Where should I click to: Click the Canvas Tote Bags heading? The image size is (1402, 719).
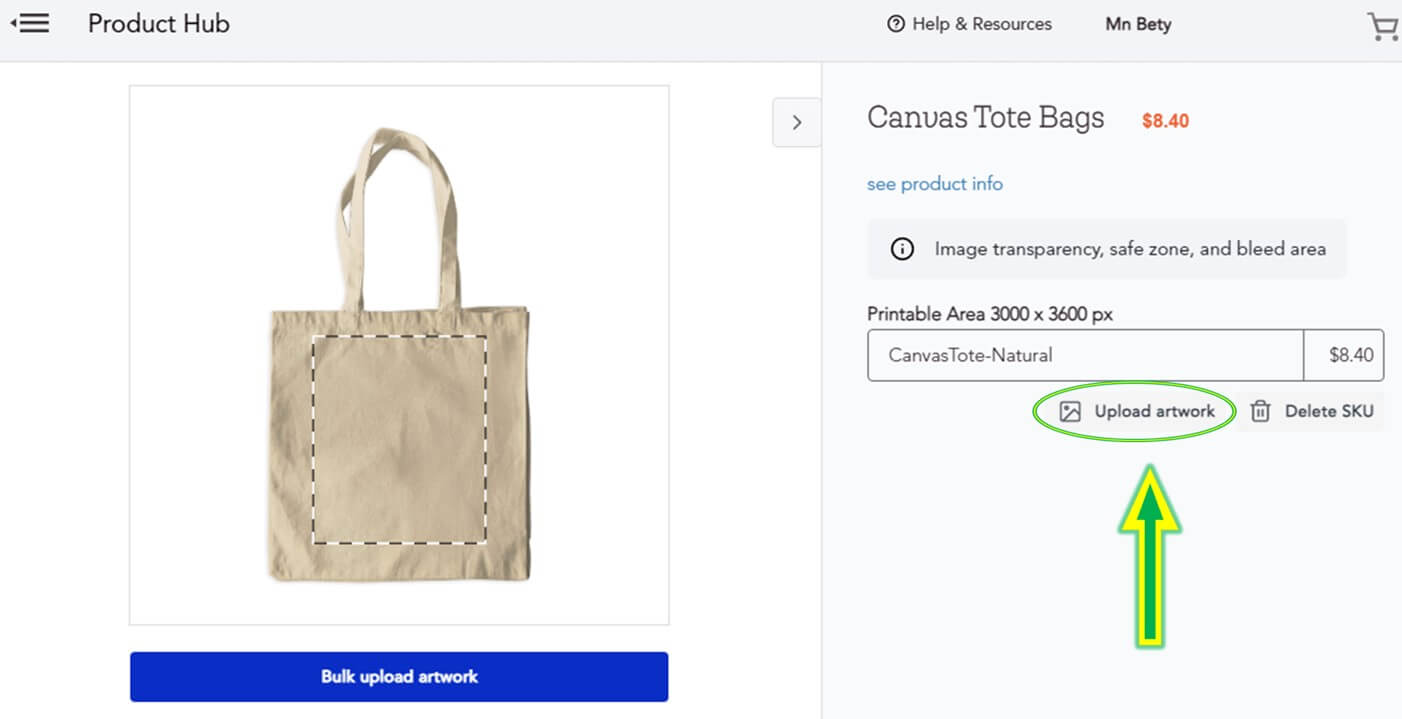(x=986, y=118)
